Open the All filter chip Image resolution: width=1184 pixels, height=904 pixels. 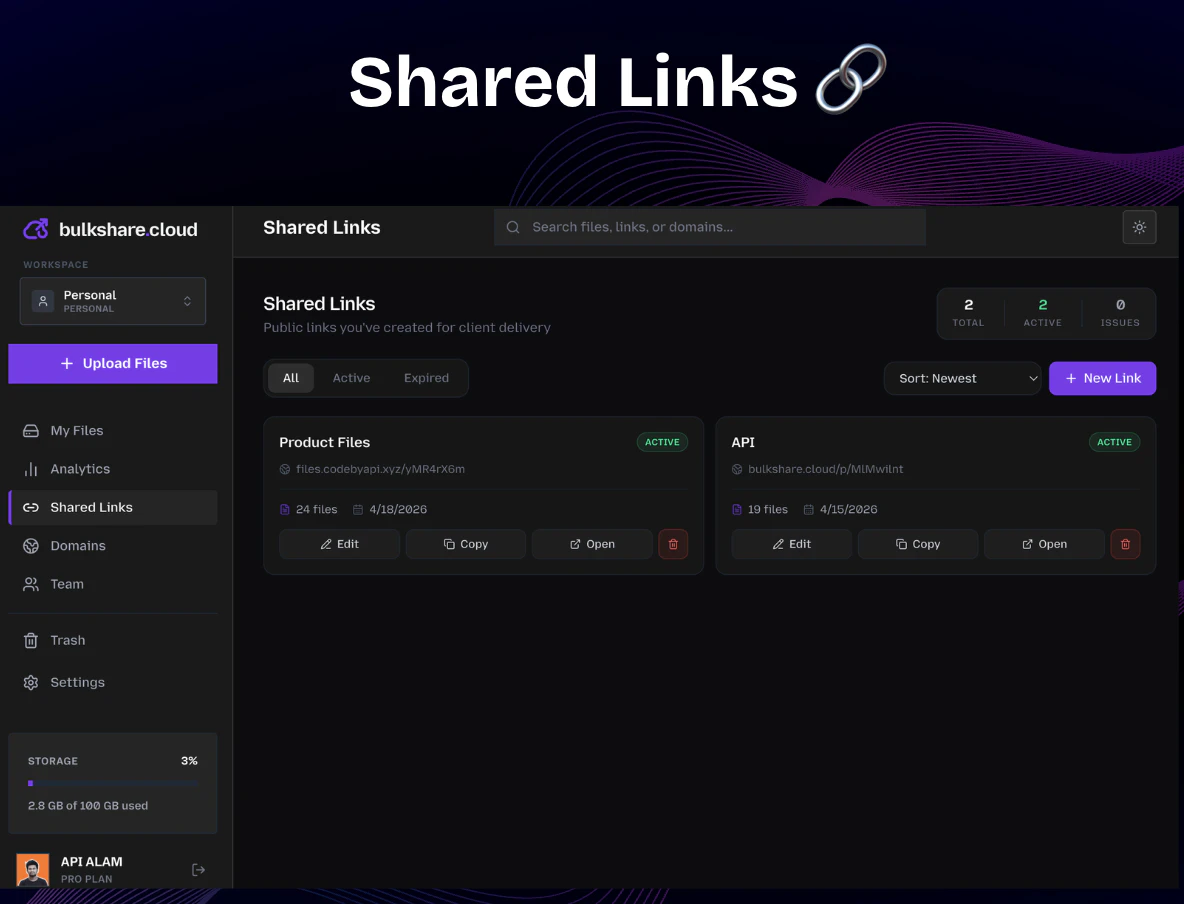tap(290, 378)
